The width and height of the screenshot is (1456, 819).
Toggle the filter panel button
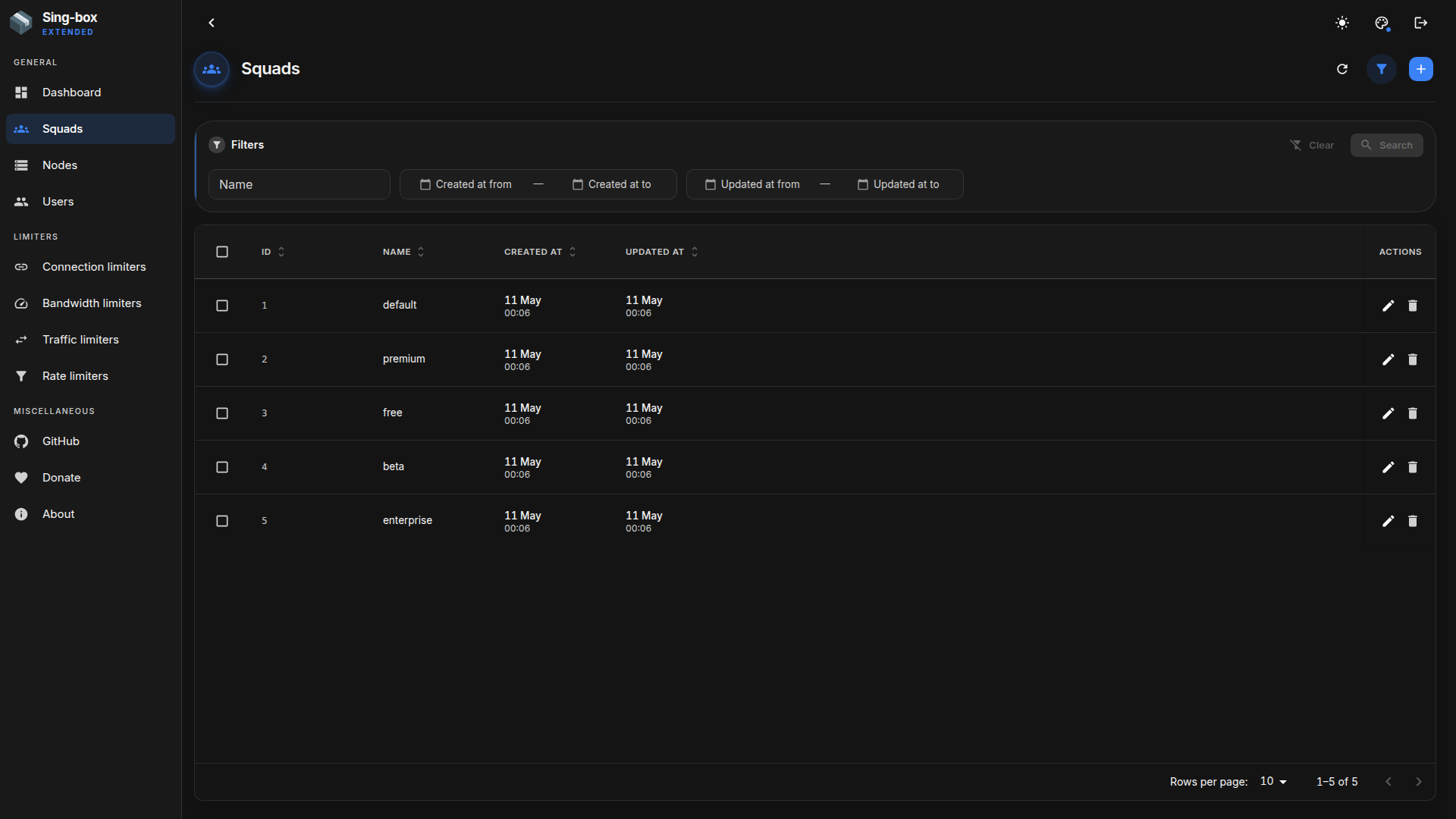pyautogui.click(x=1382, y=69)
